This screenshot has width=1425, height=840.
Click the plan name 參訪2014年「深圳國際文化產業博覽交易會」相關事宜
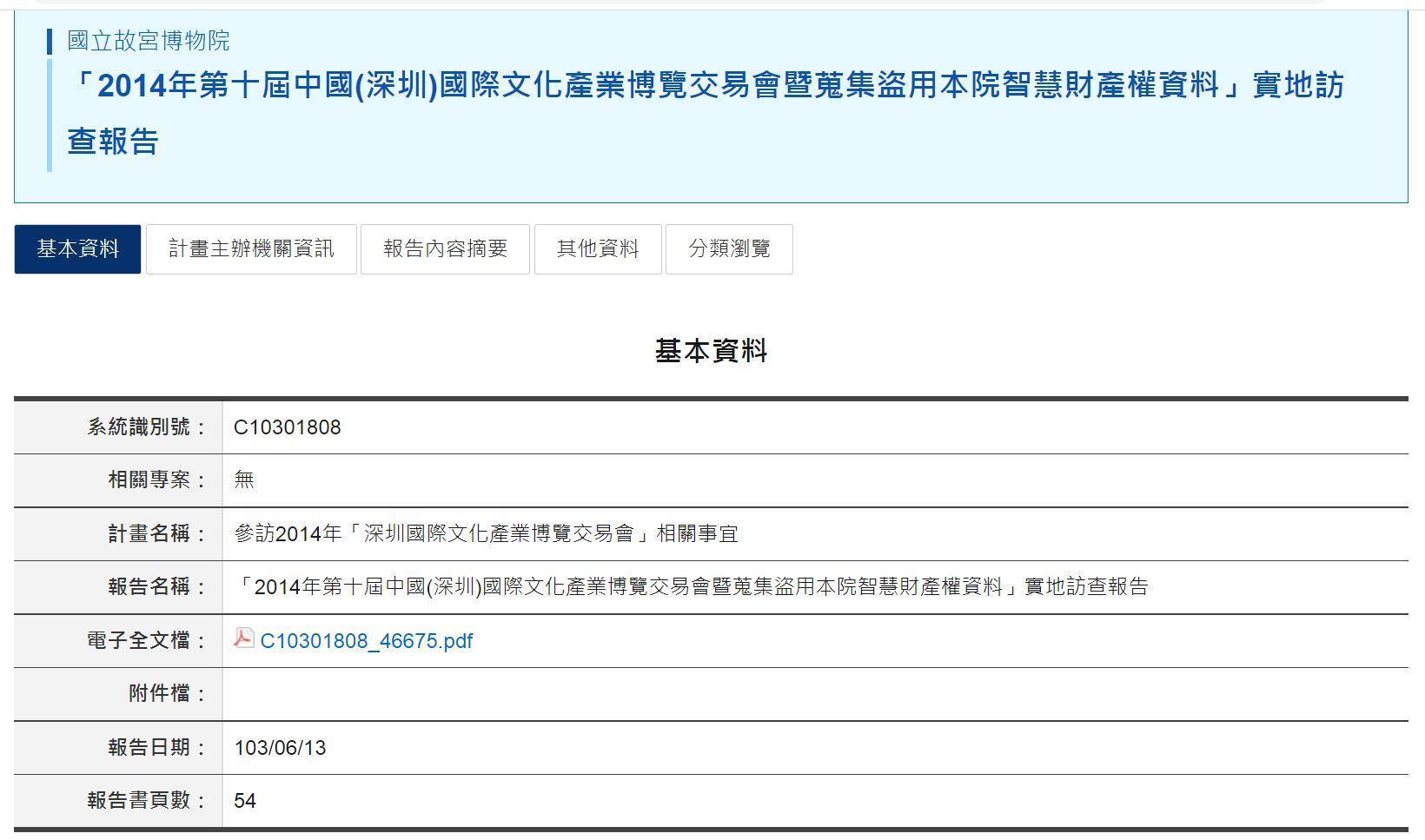(x=486, y=533)
